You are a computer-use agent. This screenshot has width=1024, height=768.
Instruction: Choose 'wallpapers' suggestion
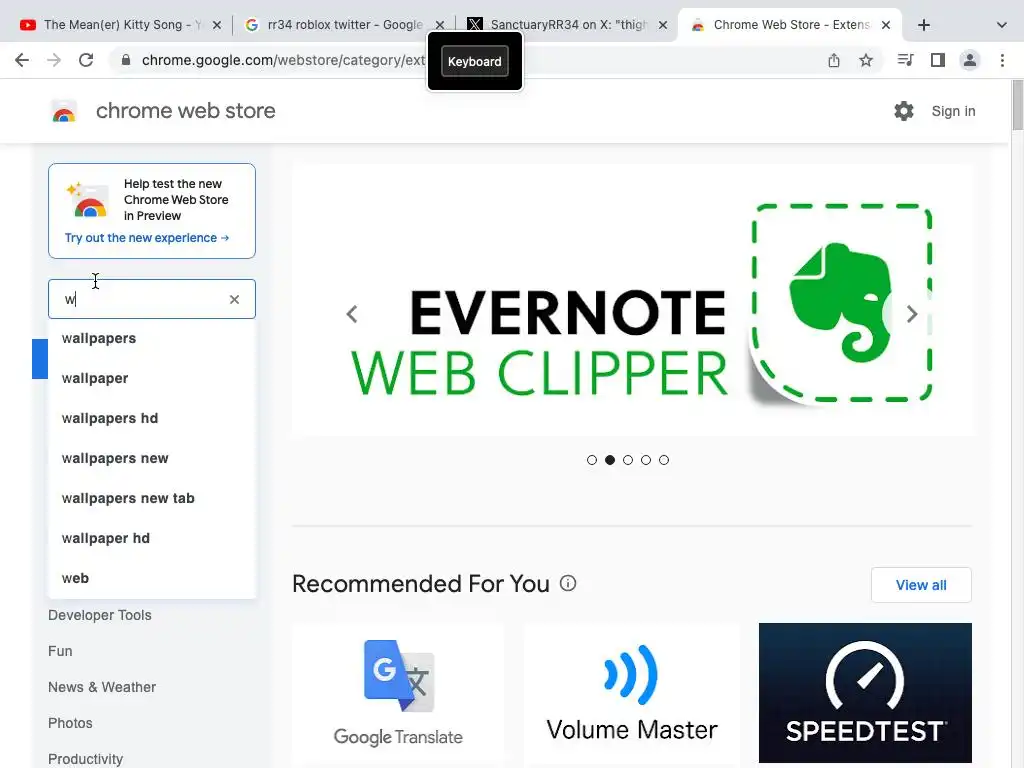pos(152,338)
